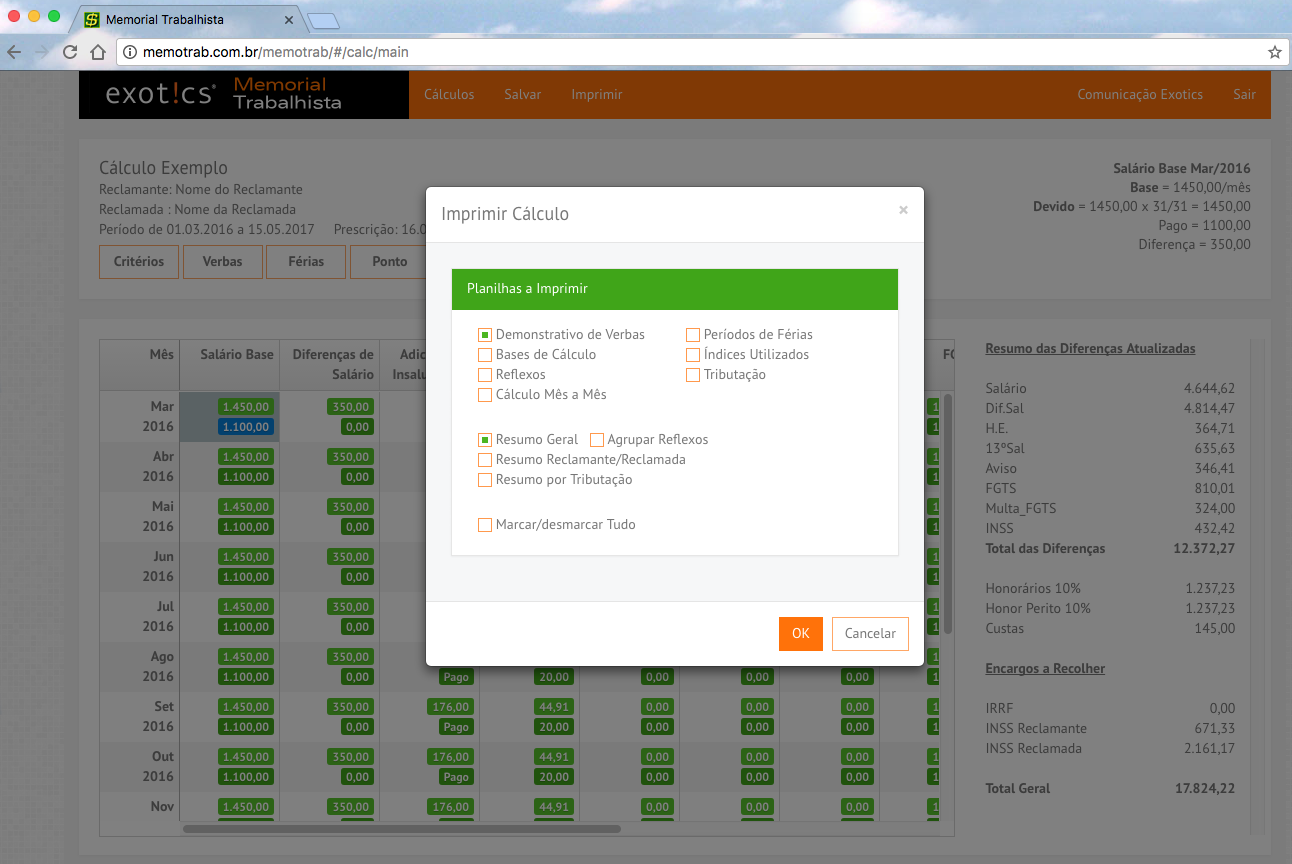Click the horizontal table scrollbar
Screen dimensions: 1292x864
pos(400,828)
